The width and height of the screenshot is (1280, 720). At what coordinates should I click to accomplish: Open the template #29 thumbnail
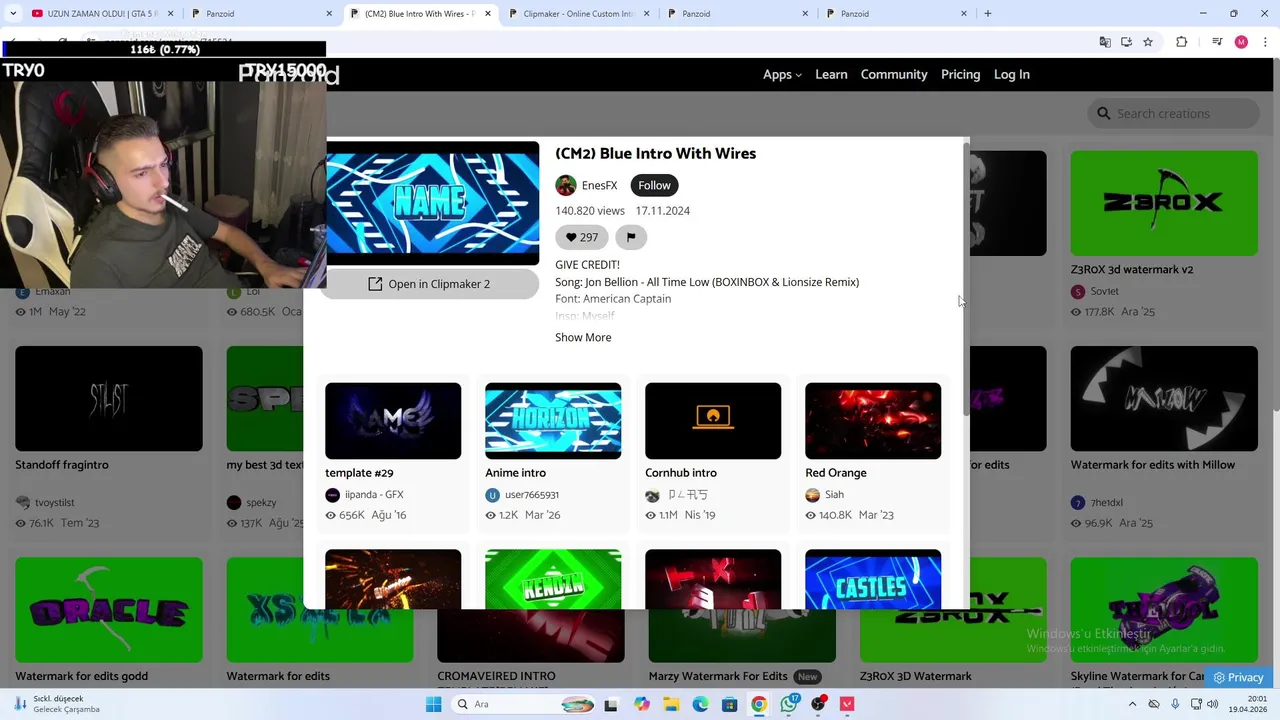[393, 421]
